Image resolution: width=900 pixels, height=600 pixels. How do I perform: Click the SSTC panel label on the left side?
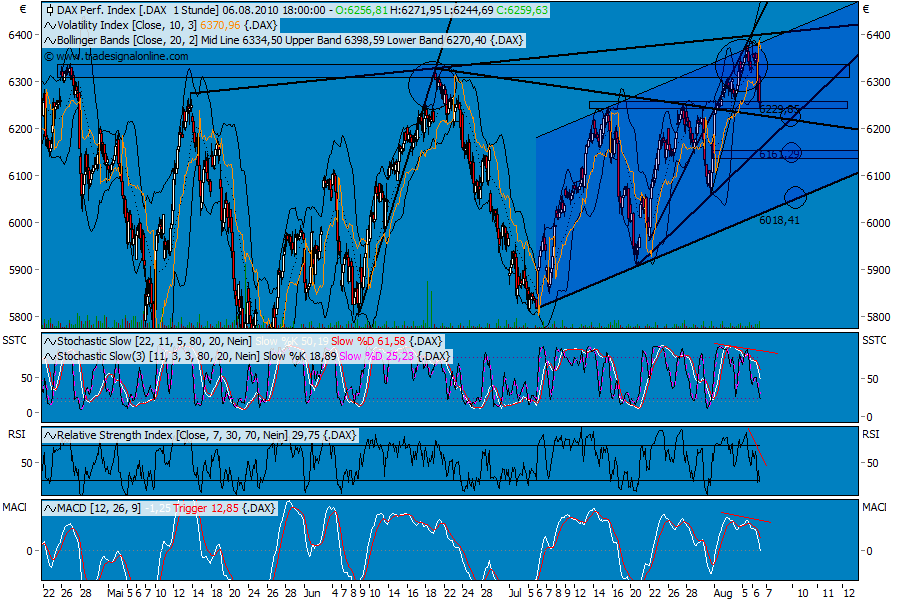[x=14, y=341]
